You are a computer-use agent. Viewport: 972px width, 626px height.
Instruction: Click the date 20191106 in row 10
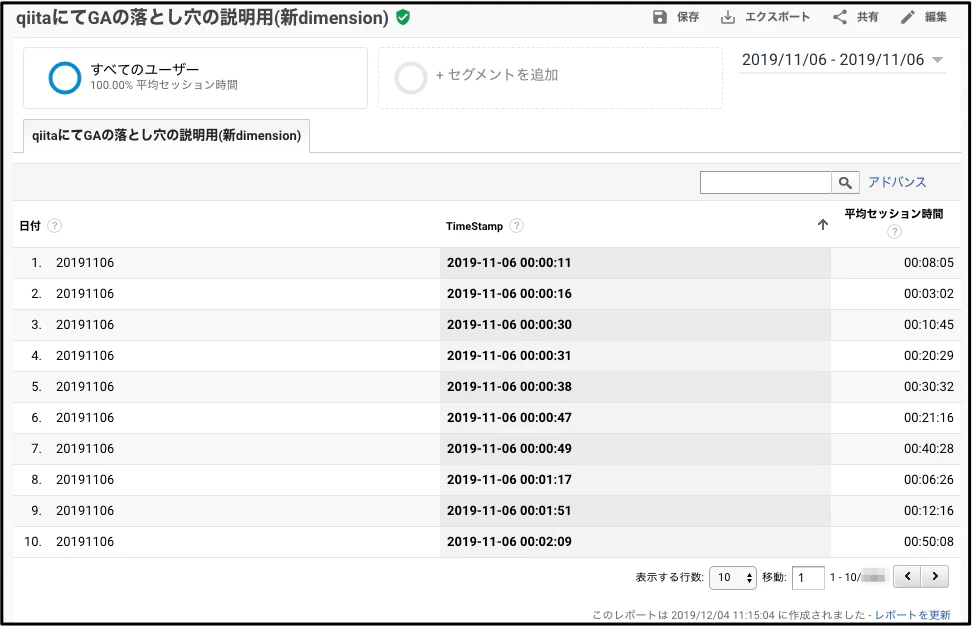point(85,542)
